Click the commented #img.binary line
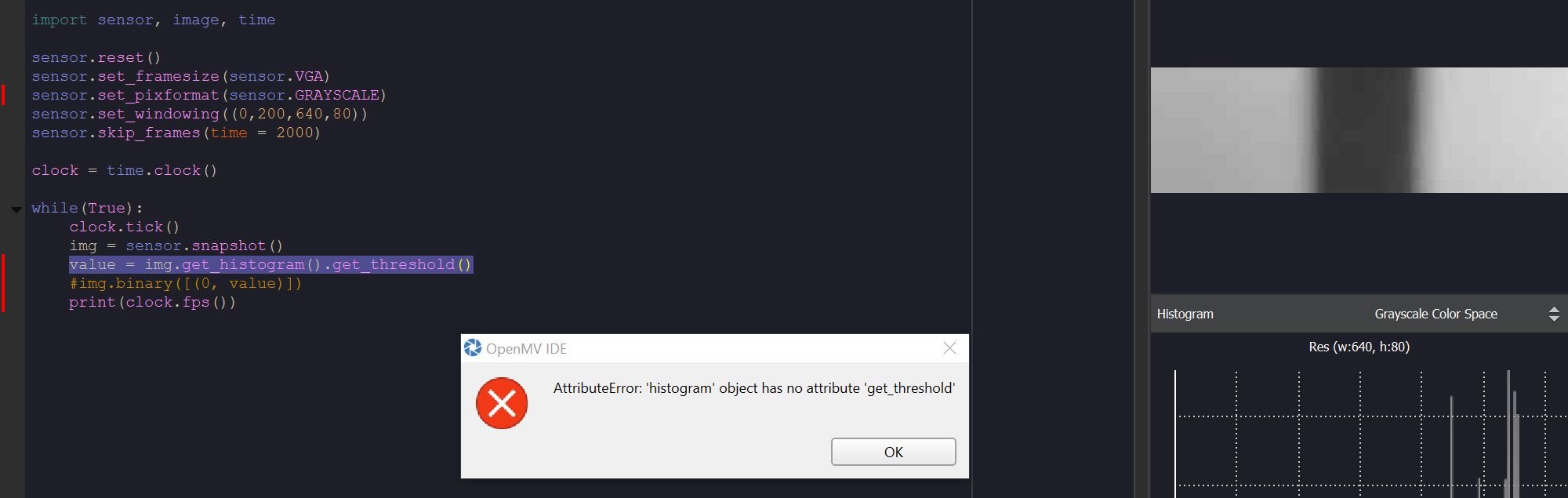 click(185, 283)
